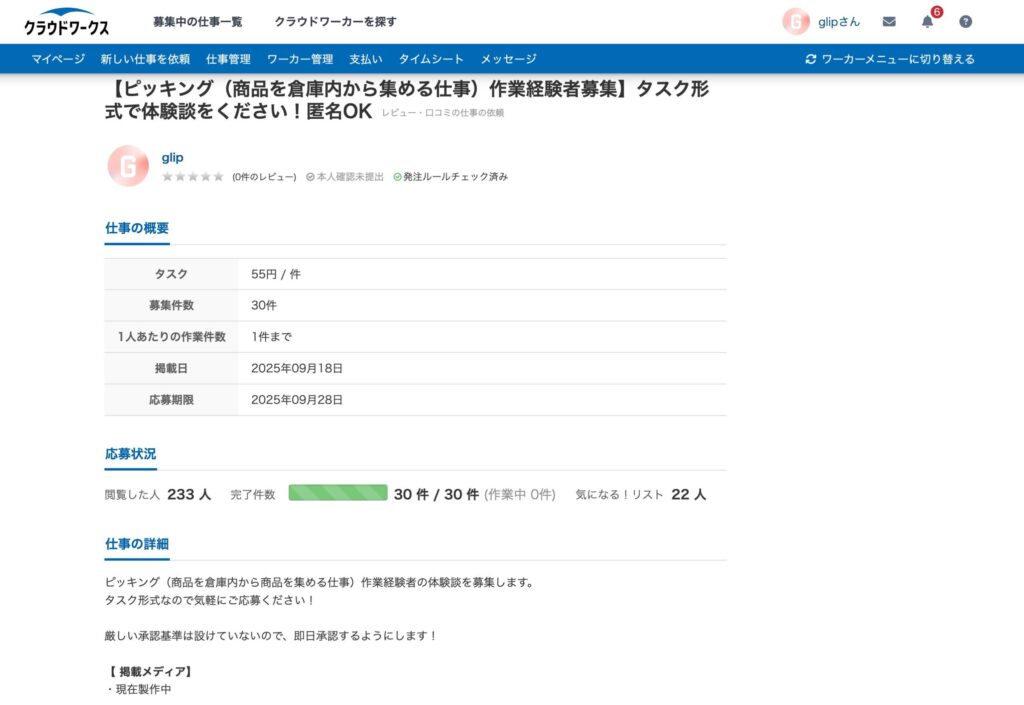Image resolution: width=1024 pixels, height=705 pixels.
Task: Open the ワーカー管理 menu
Action: click(300, 59)
